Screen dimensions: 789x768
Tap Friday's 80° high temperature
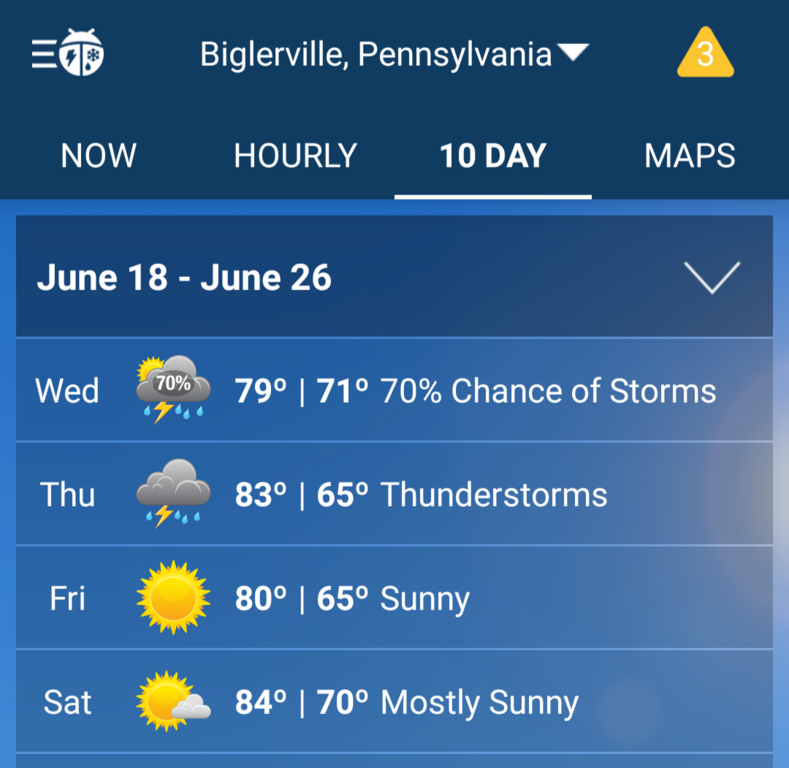tap(261, 599)
